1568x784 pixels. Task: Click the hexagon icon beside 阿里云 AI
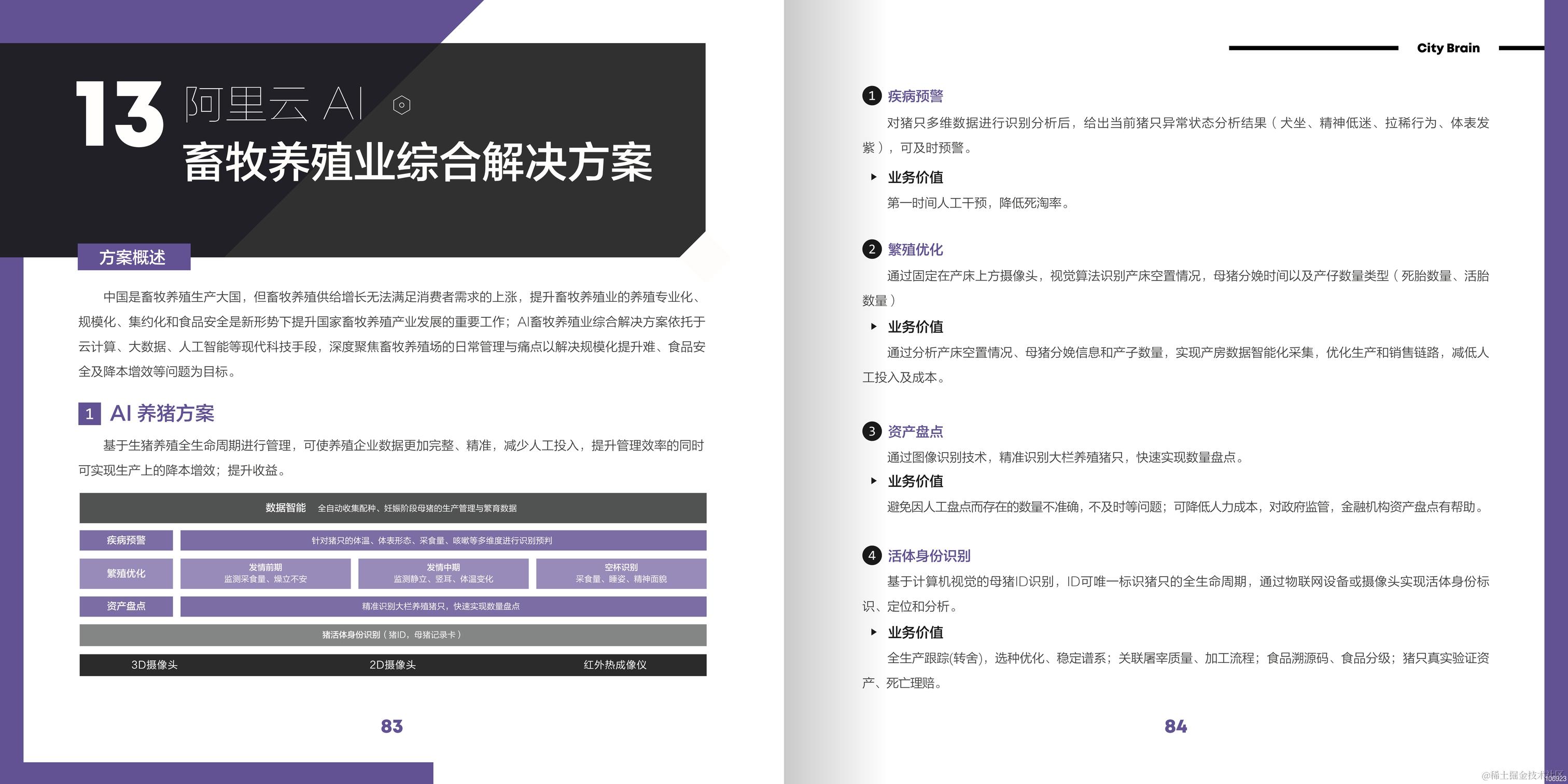[x=401, y=105]
